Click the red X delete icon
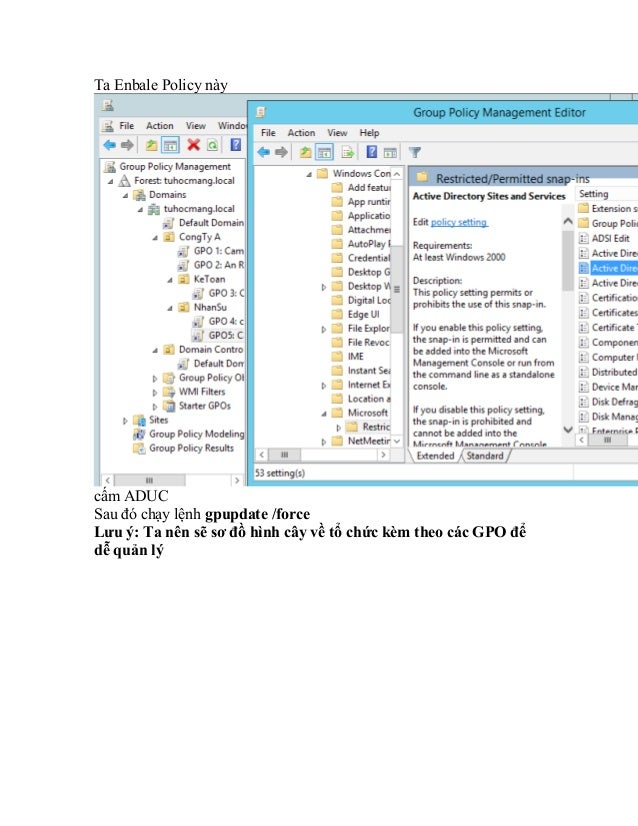 pyautogui.click(x=193, y=145)
